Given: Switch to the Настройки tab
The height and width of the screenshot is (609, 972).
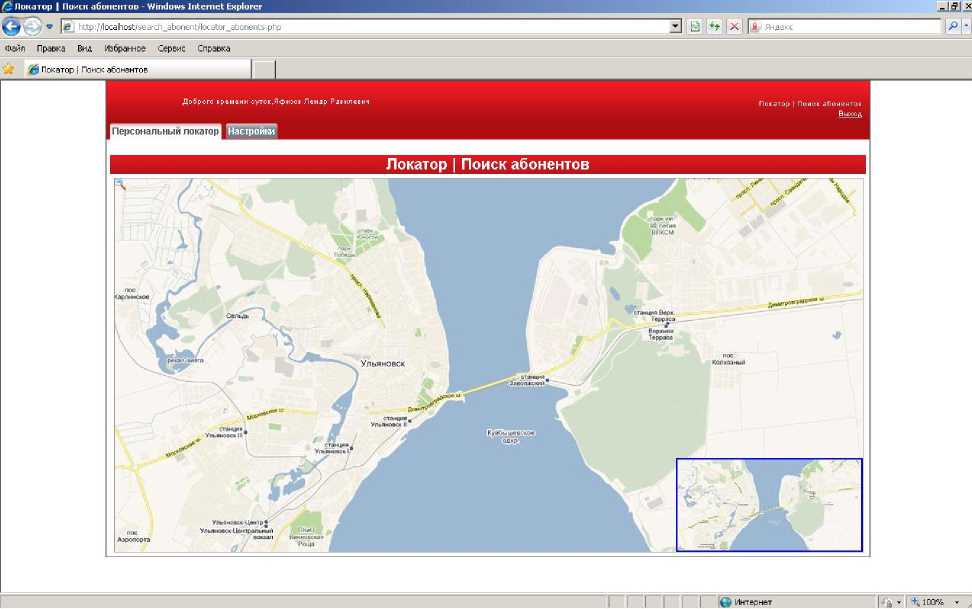Looking at the screenshot, I should pyautogui.click(x=251, y=131).
